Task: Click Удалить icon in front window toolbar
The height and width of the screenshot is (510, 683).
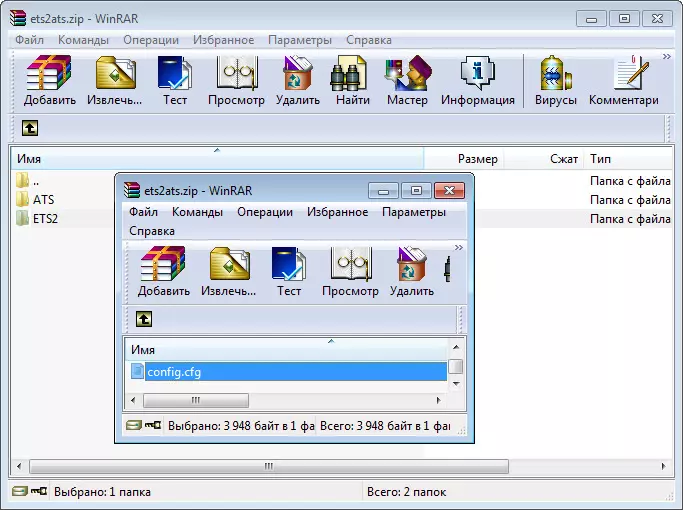Action: pos(411,263)
